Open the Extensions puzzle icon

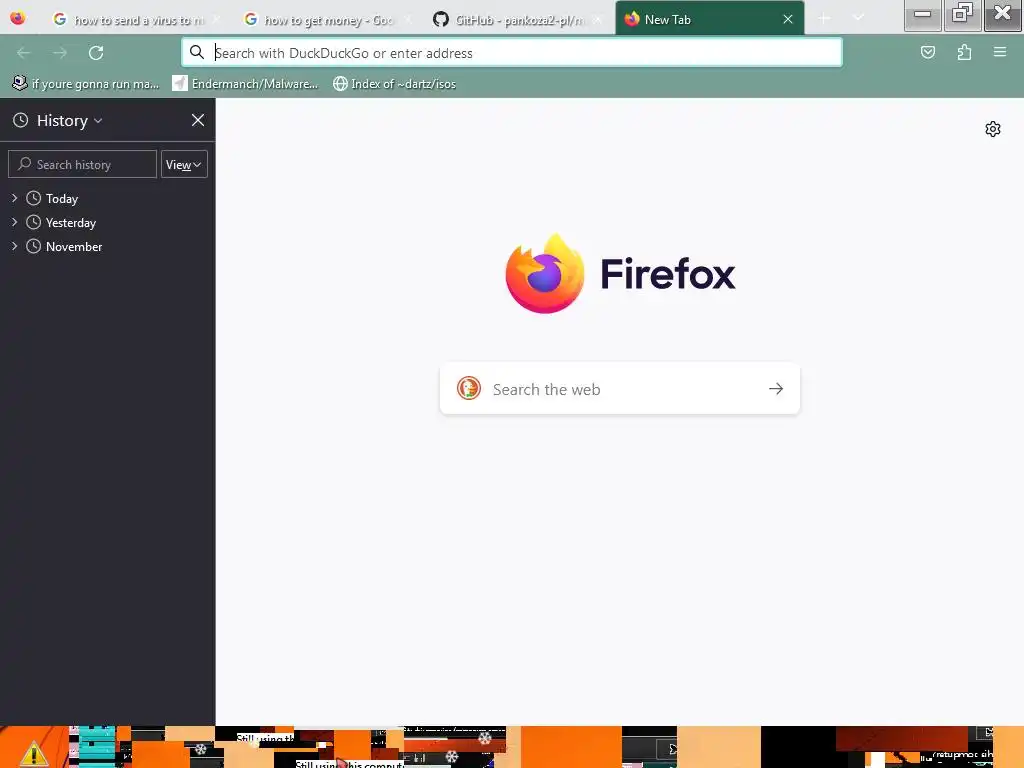(964, 52)
